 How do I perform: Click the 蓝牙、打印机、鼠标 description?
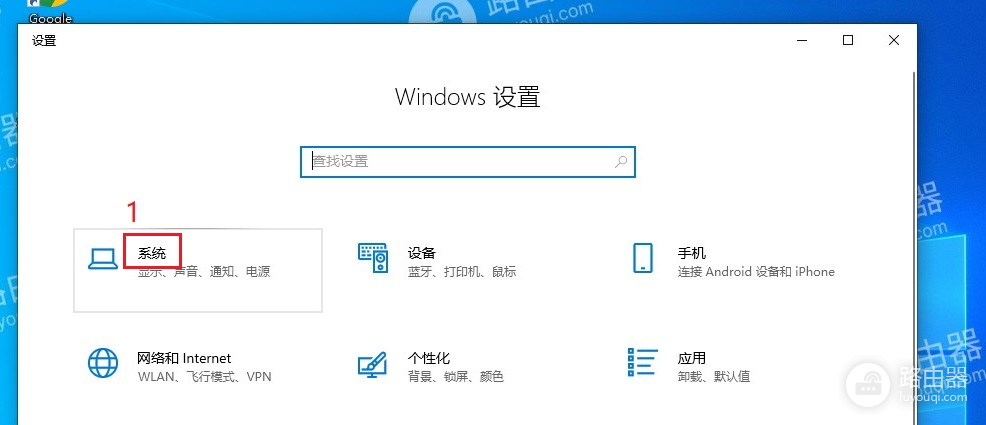[462, 272]
